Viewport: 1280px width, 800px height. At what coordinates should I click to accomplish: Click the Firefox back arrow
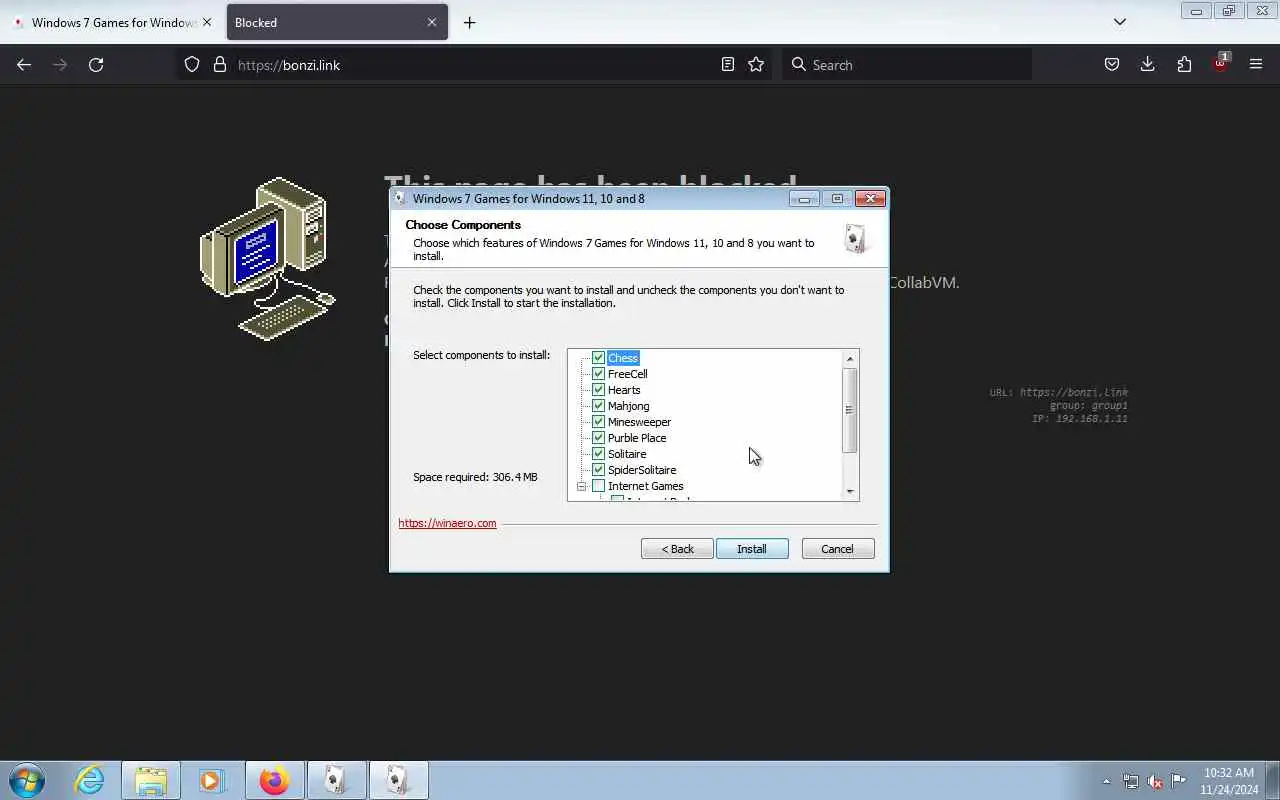(x=24, y=64)
